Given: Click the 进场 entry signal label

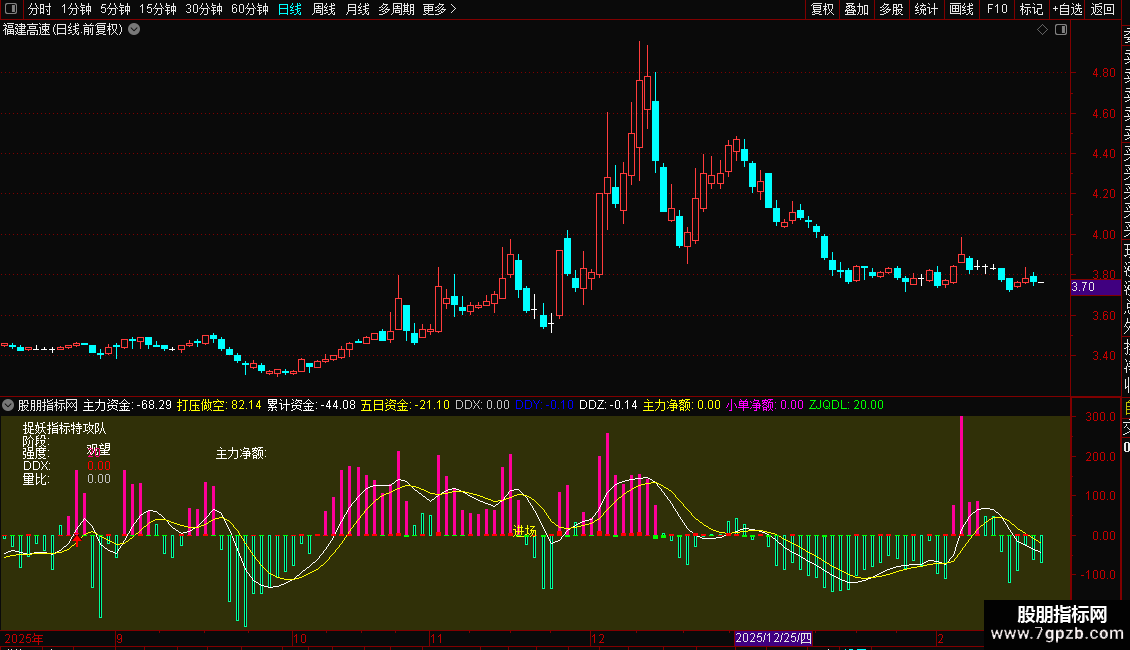Looking at the screenshot, I should click(x=525, y=531).
